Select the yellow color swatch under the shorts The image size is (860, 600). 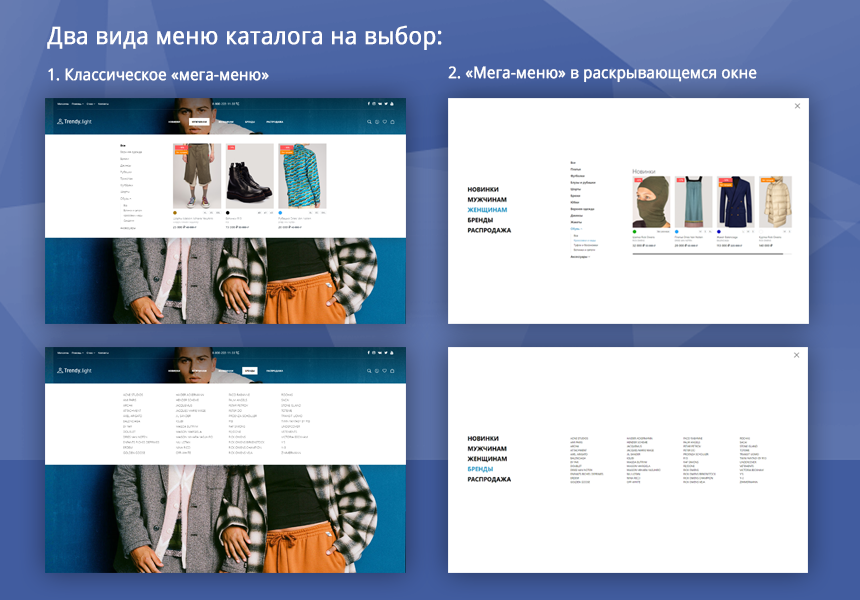coord(176,212)
